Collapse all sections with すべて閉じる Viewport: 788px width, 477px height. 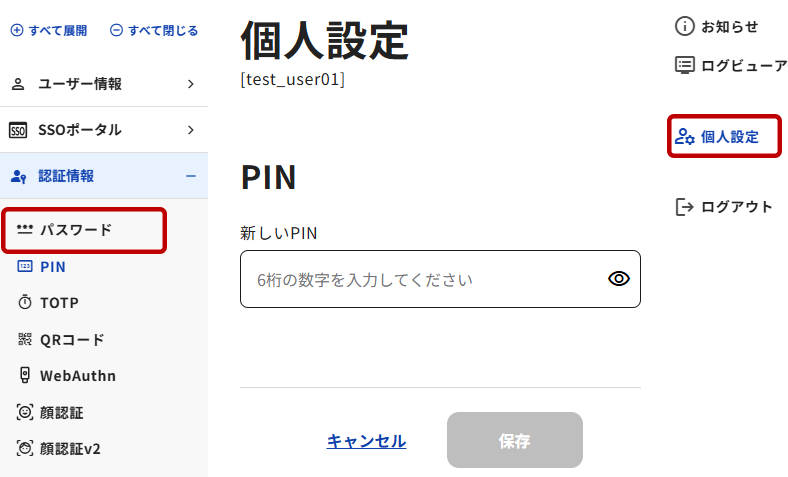[x=153, y=30]
